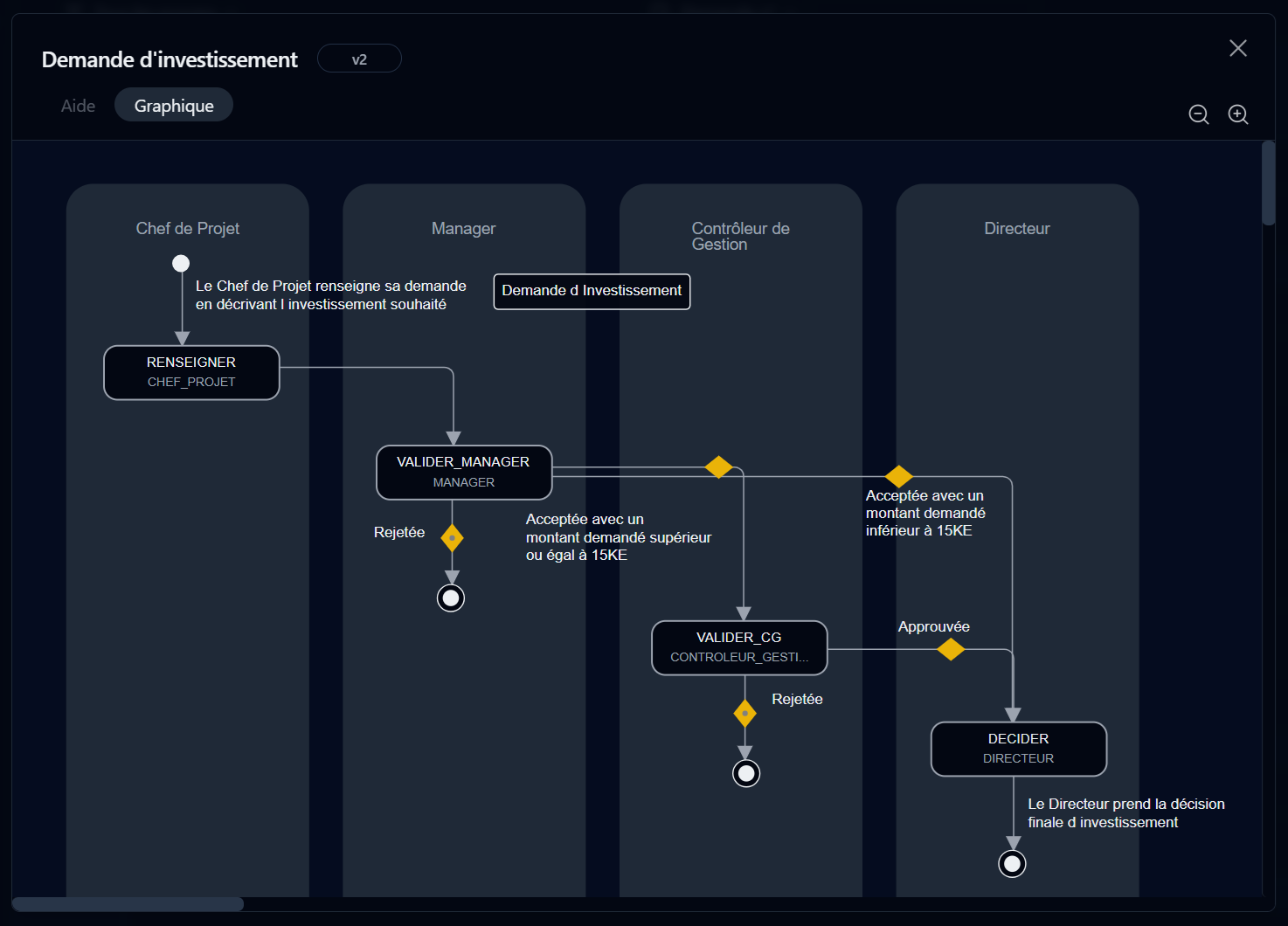Click the Rejetée diamond below VALIDER_CG
Screen dimensions: 1288x926
[744, 713]
